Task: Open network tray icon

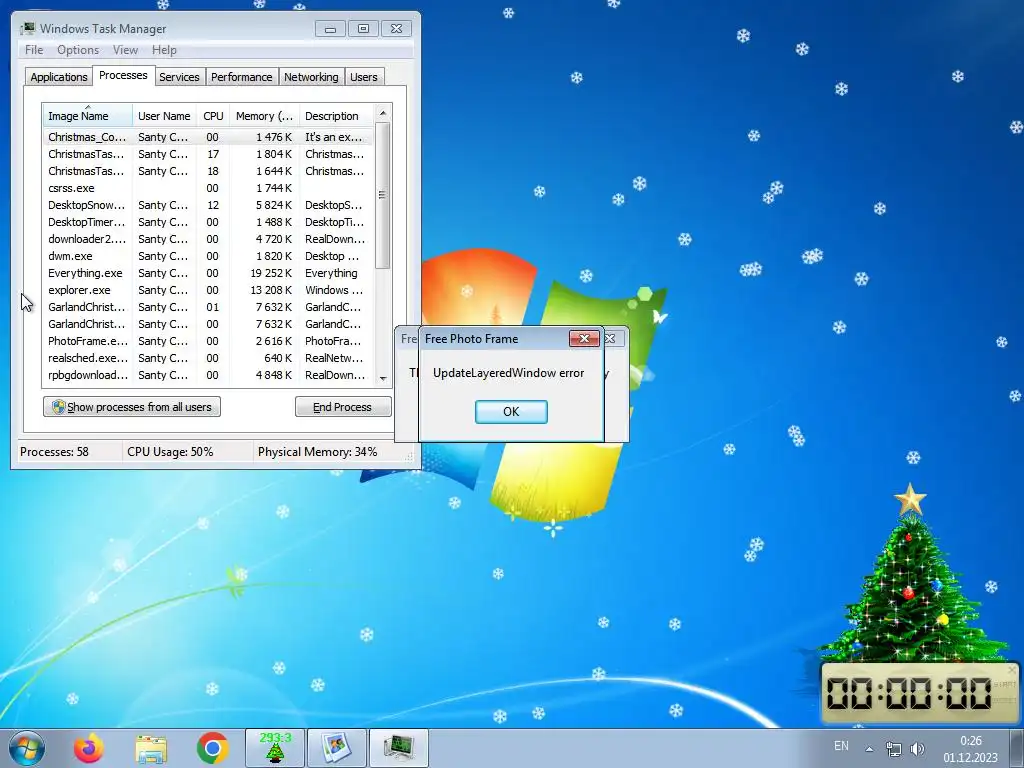Action: [x=893, y=748]
